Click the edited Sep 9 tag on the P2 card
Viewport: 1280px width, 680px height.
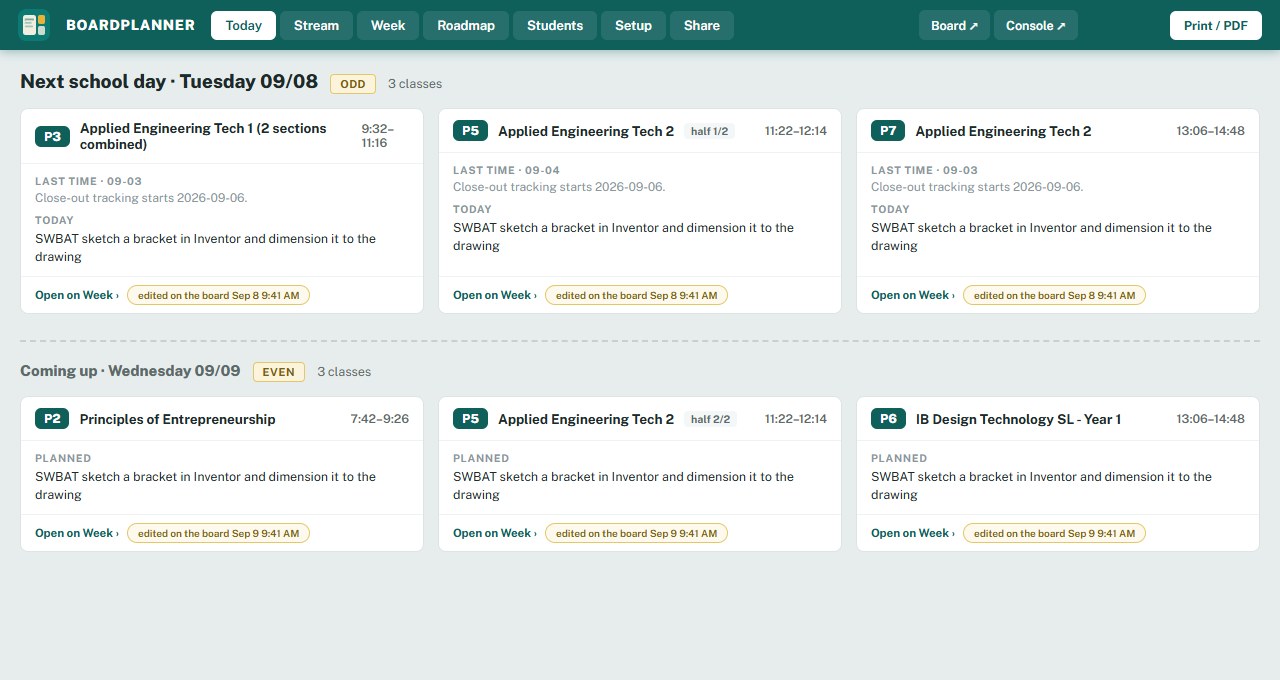[218, 533]
